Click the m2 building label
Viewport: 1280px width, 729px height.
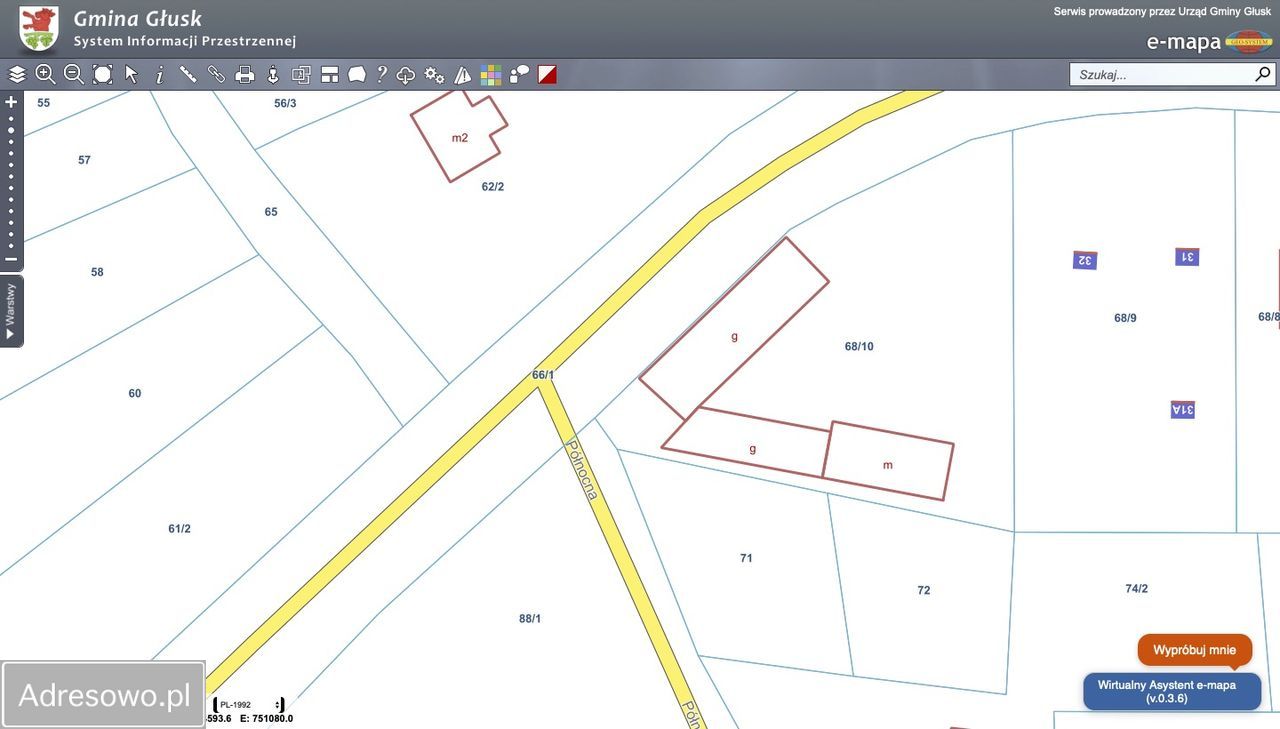point(460,138)
